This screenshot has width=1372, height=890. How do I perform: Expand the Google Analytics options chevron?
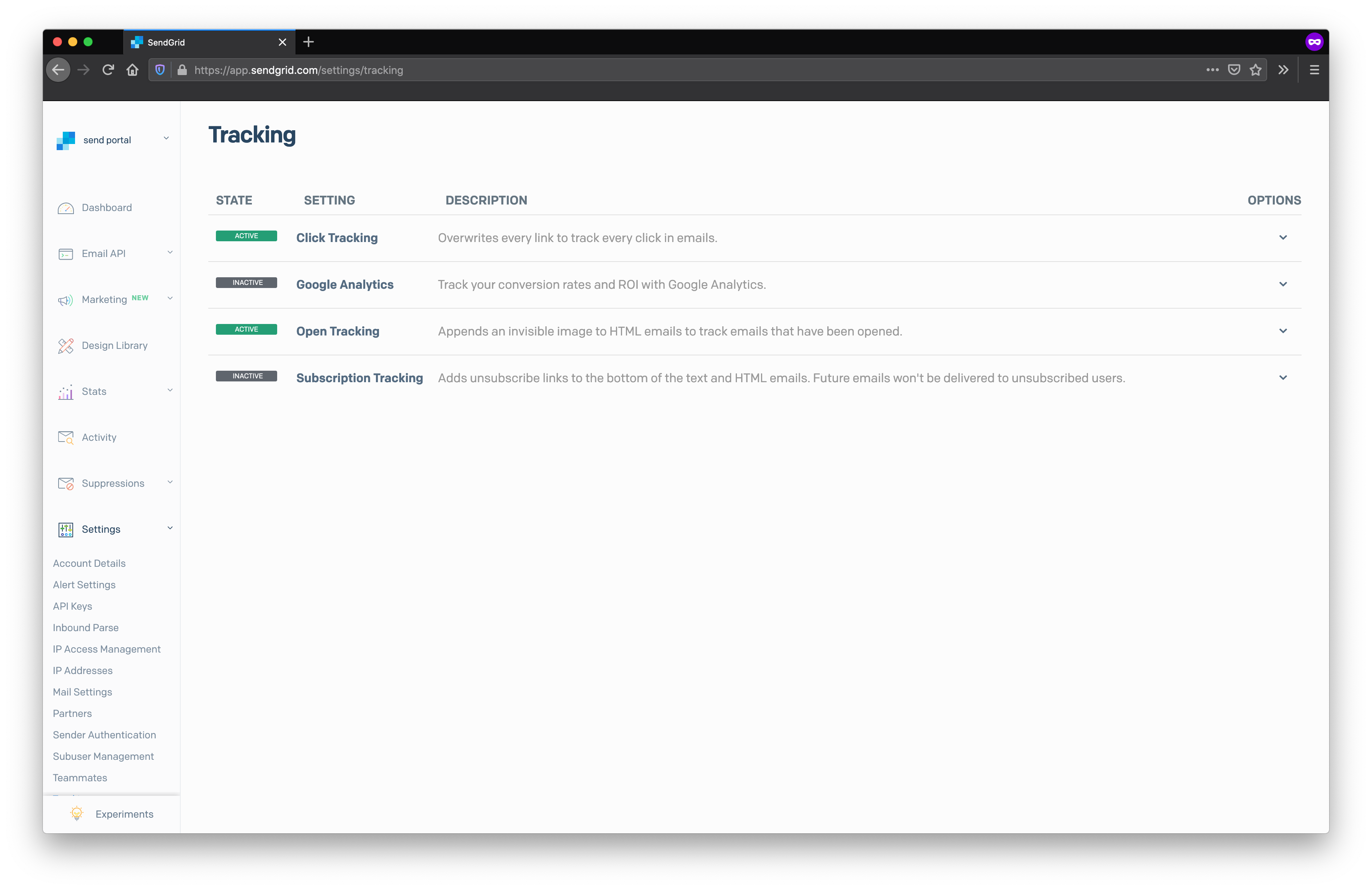1283,284
